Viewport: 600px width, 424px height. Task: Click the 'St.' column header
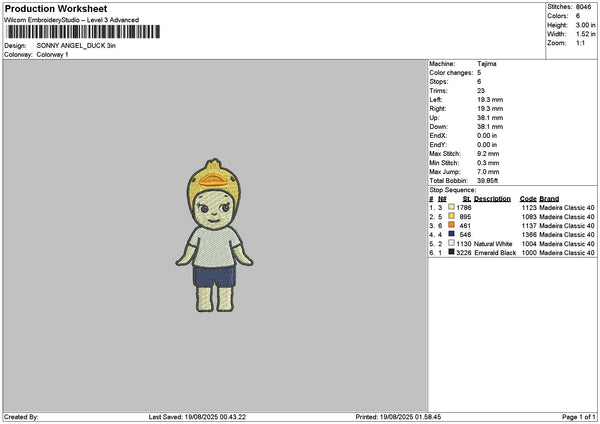pos(467,199)
